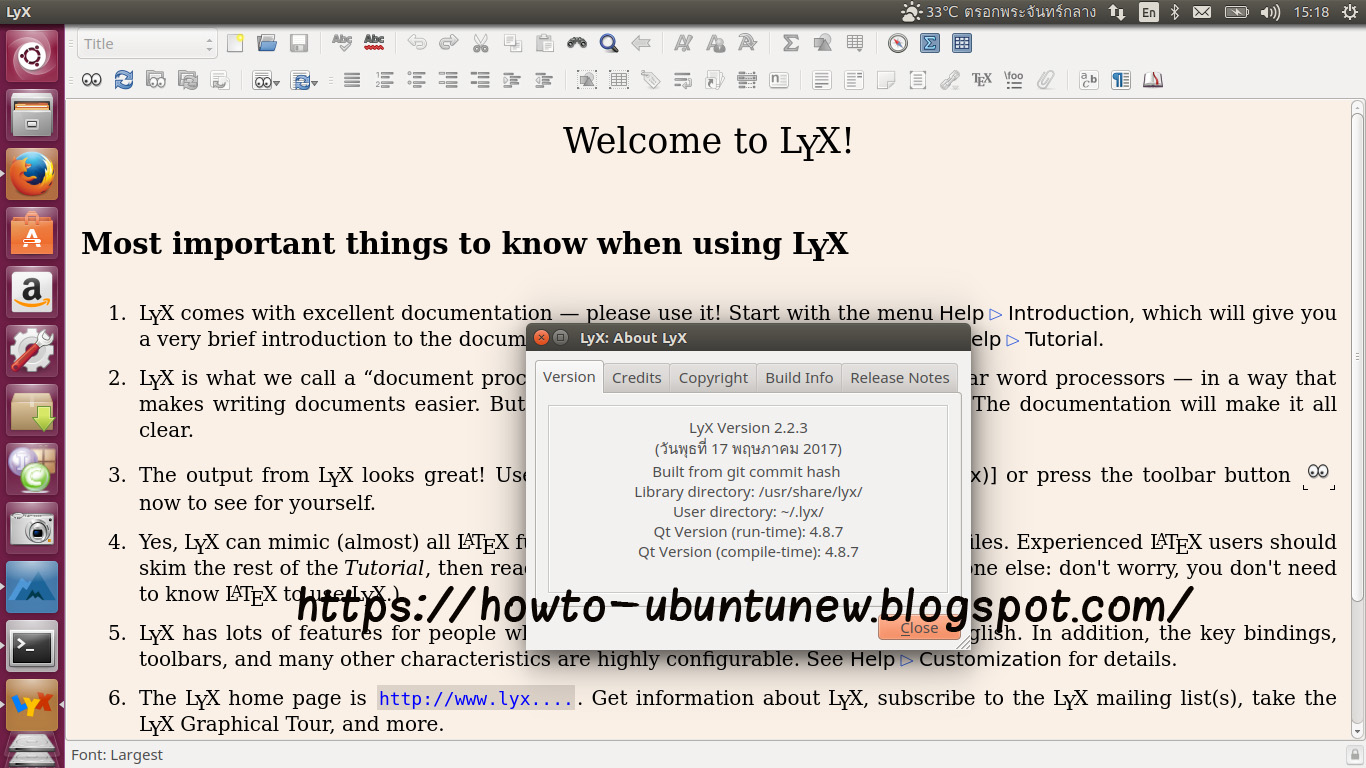
Task: Select the Version tab
Action: [569, 376]
